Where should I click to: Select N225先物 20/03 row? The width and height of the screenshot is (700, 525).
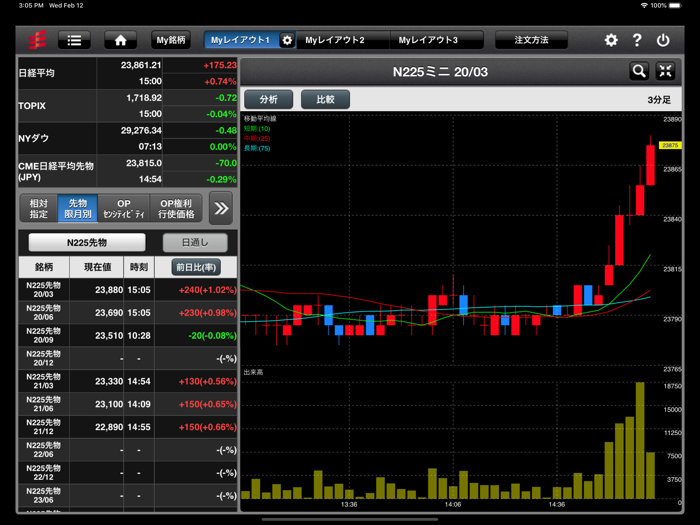[x=128, y=290]
